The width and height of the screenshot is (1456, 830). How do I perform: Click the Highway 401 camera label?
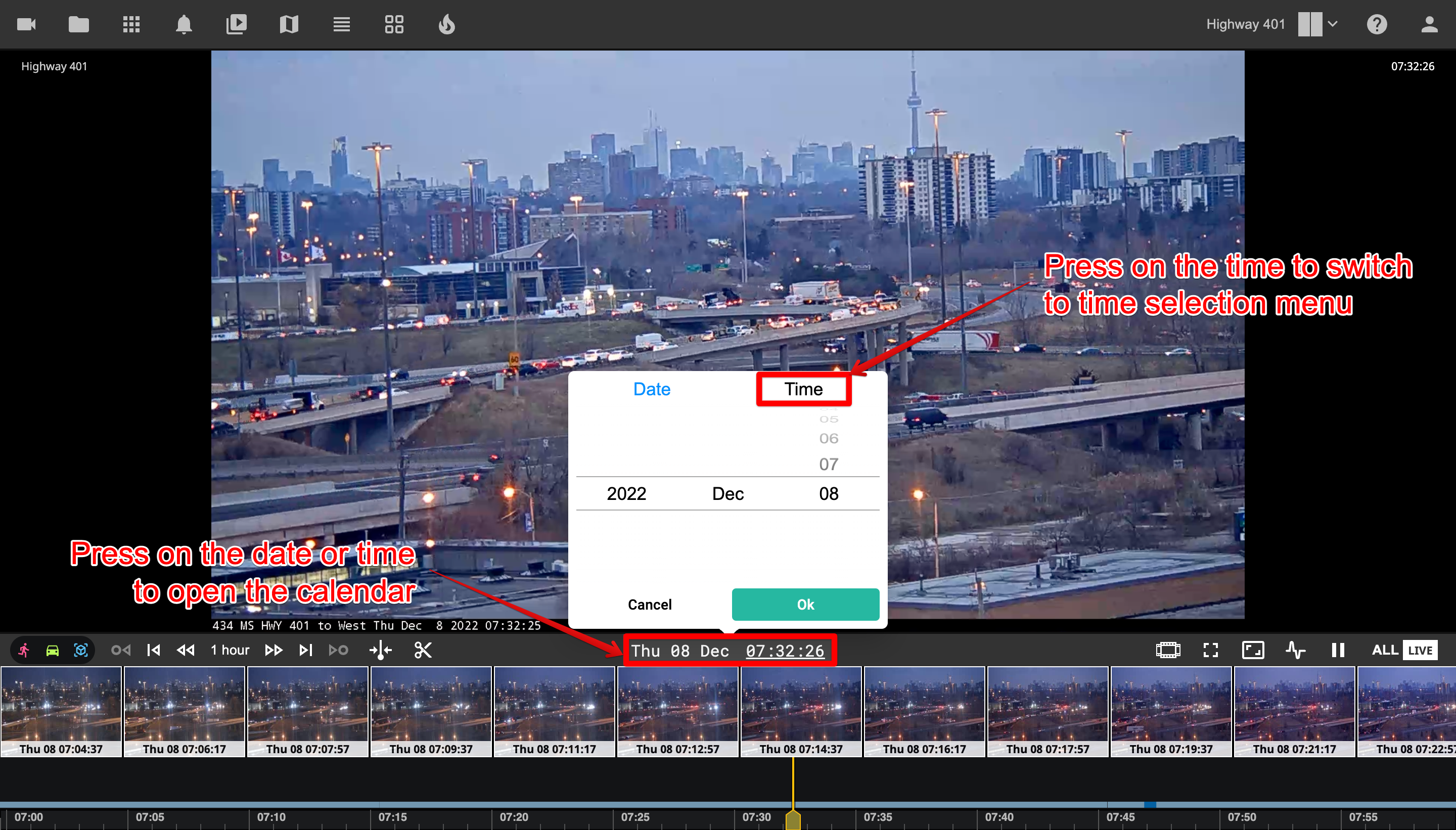pyautogui.click(x=54, y=66)
